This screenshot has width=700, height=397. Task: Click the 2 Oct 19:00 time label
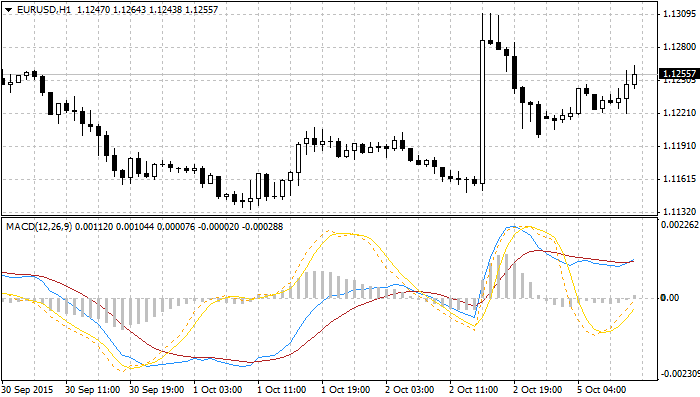point(538,390)
